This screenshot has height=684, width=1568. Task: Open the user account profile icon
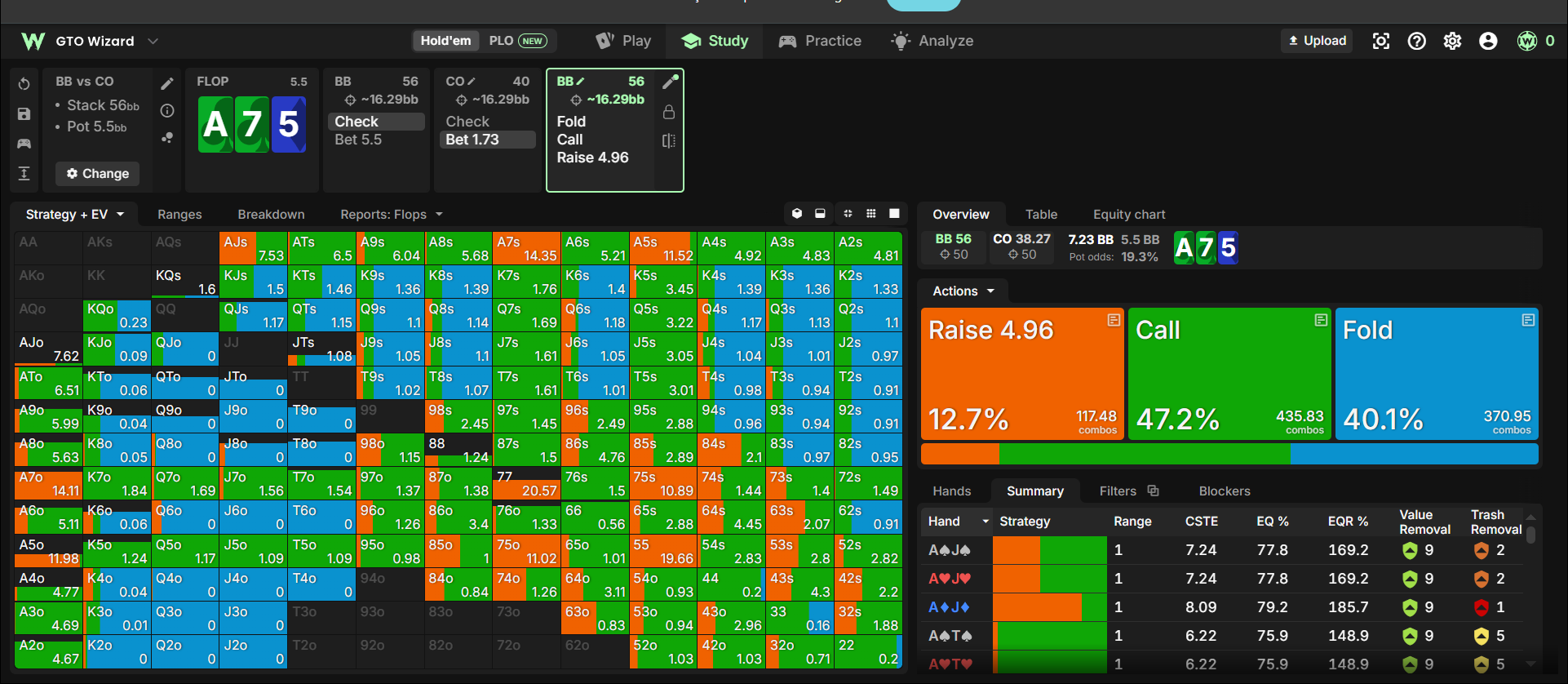coord(1488,41)
